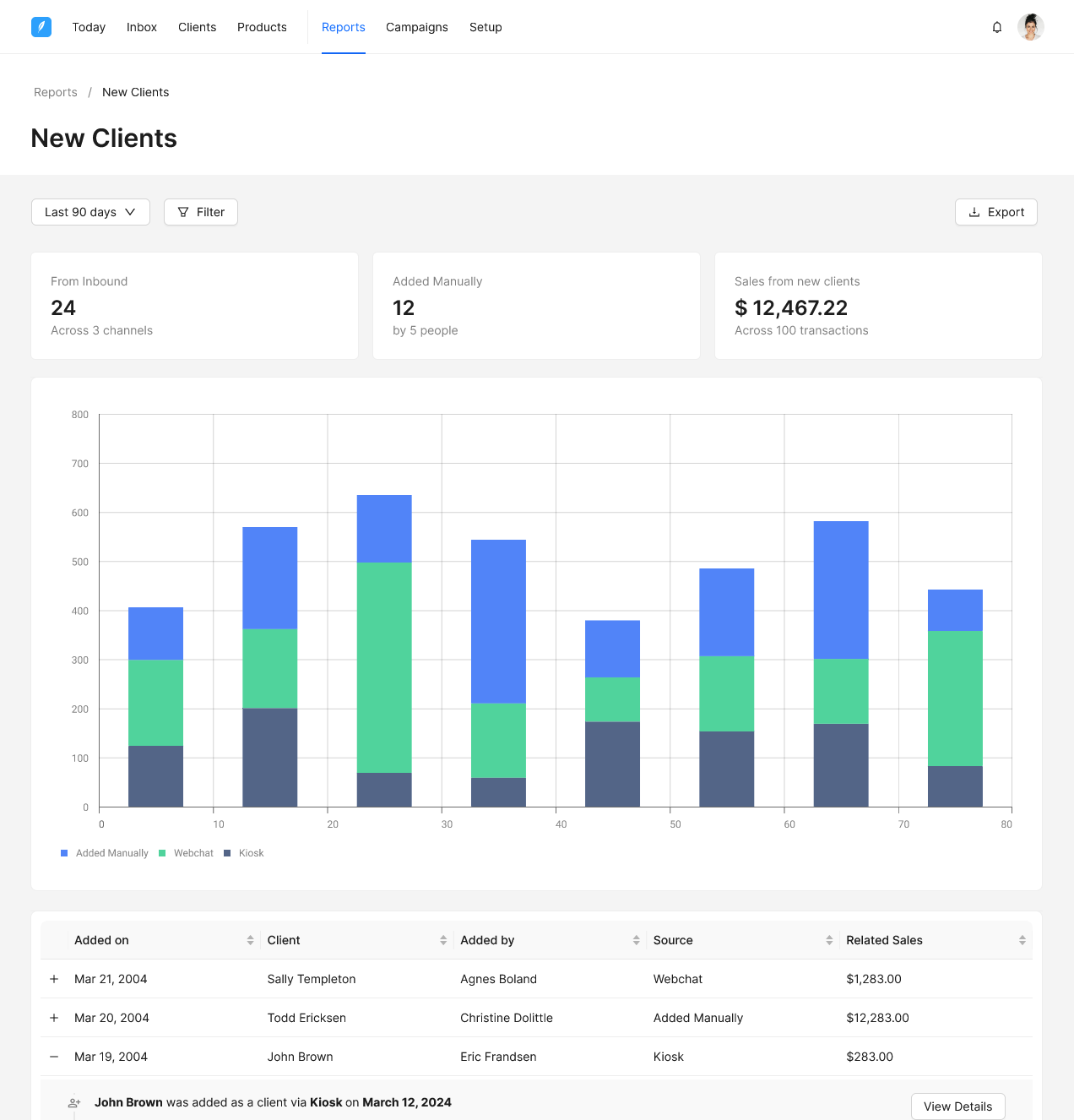The image size is (1074, 1120).
Task: Open the notifications bell
Action: click(997, 27)
